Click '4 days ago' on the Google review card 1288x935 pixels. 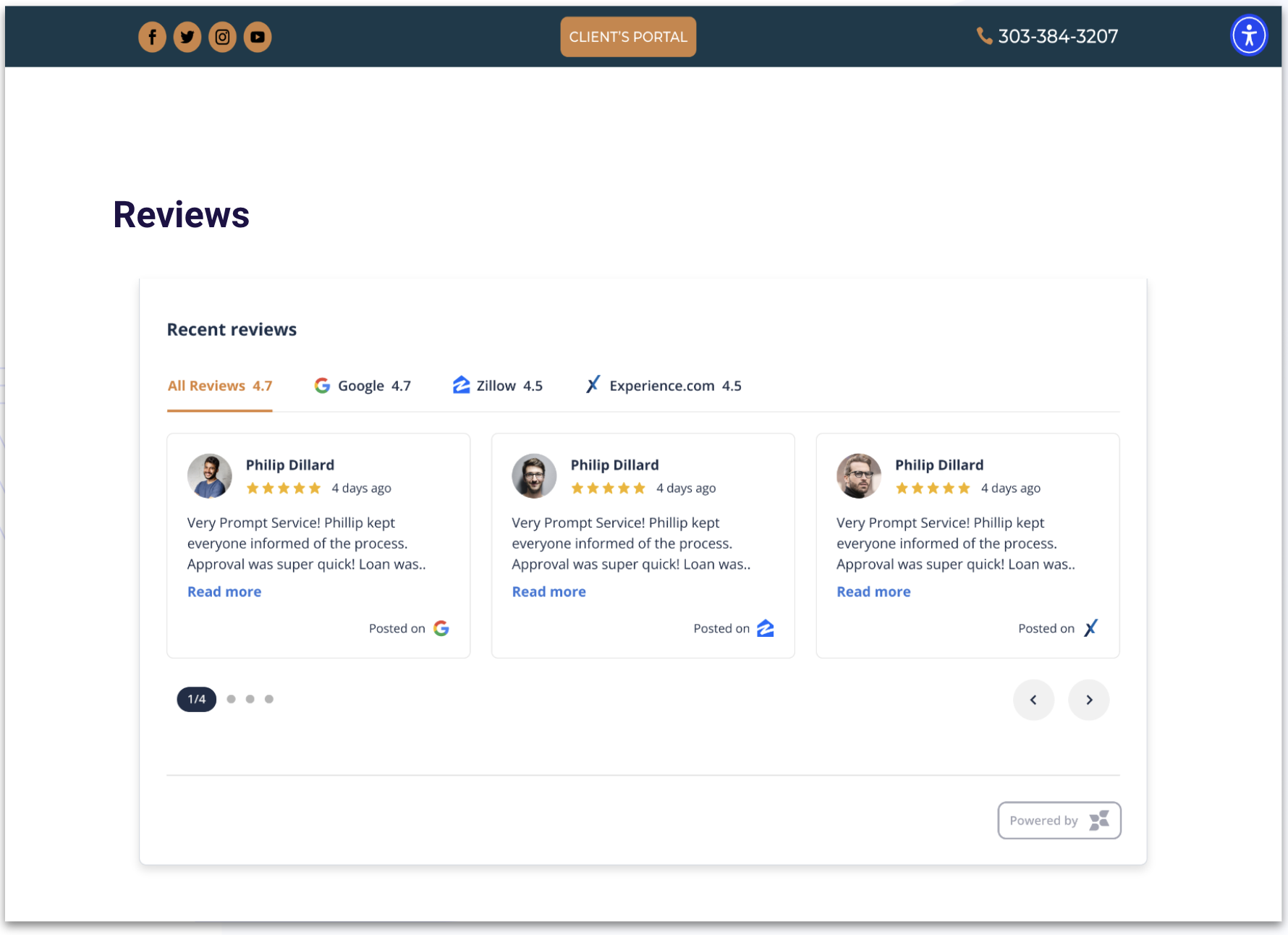pyautogui.click(x=362, y=488)
